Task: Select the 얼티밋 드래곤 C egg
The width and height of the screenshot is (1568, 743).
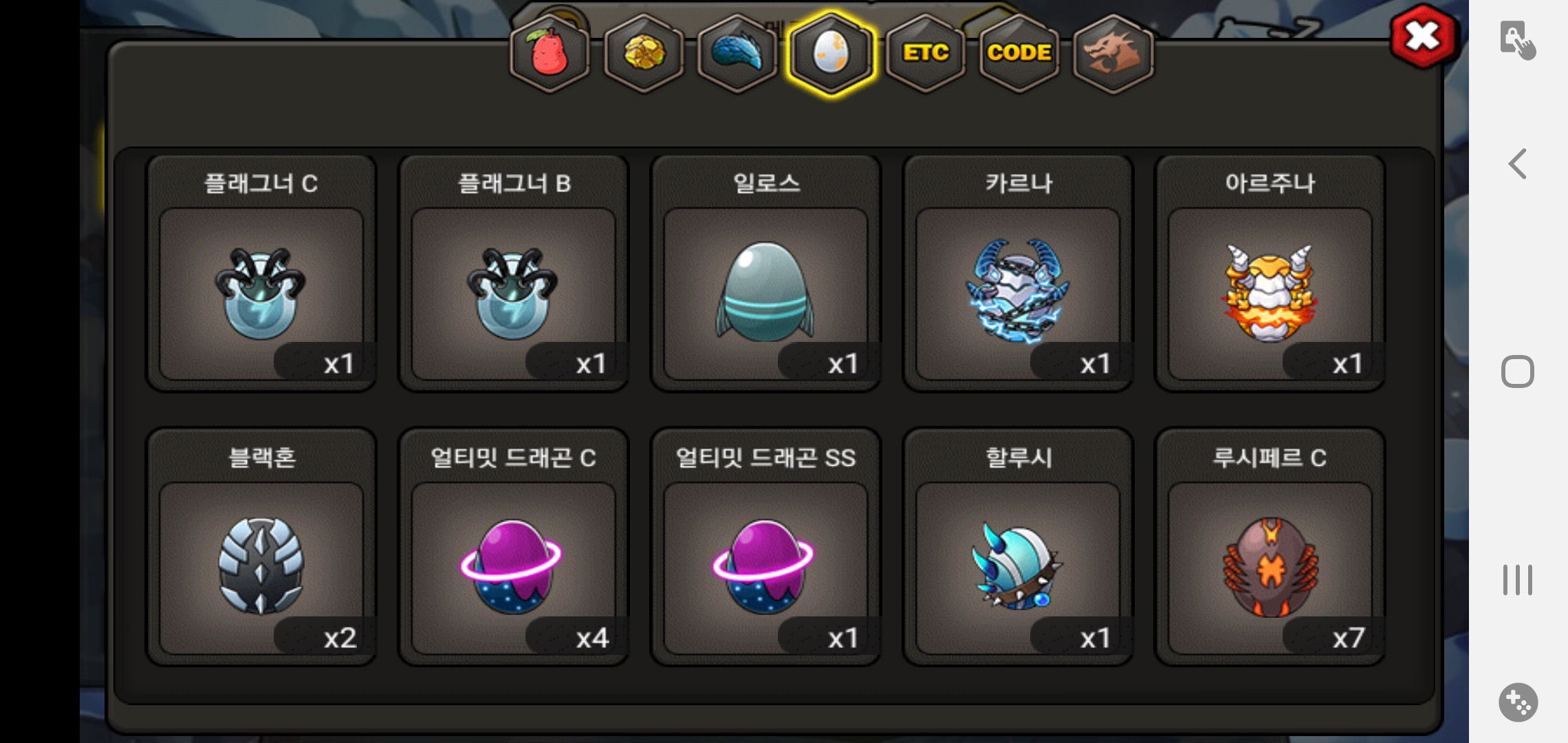Action: (514, 548)
